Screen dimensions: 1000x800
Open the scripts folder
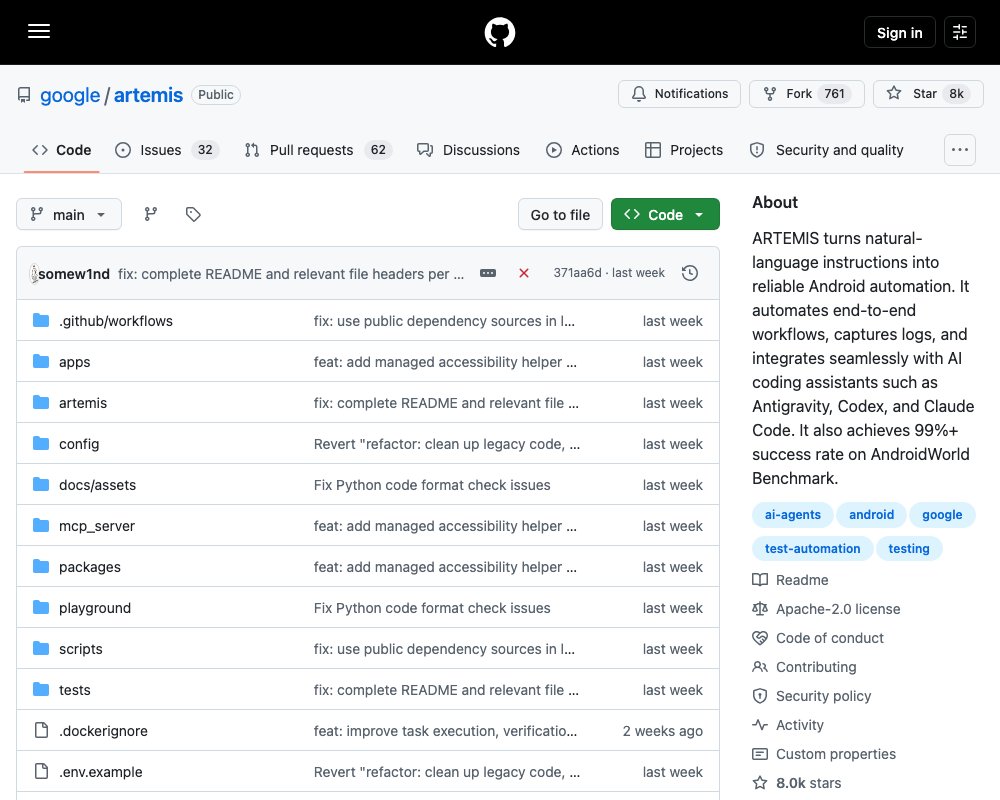click(81, 649)
